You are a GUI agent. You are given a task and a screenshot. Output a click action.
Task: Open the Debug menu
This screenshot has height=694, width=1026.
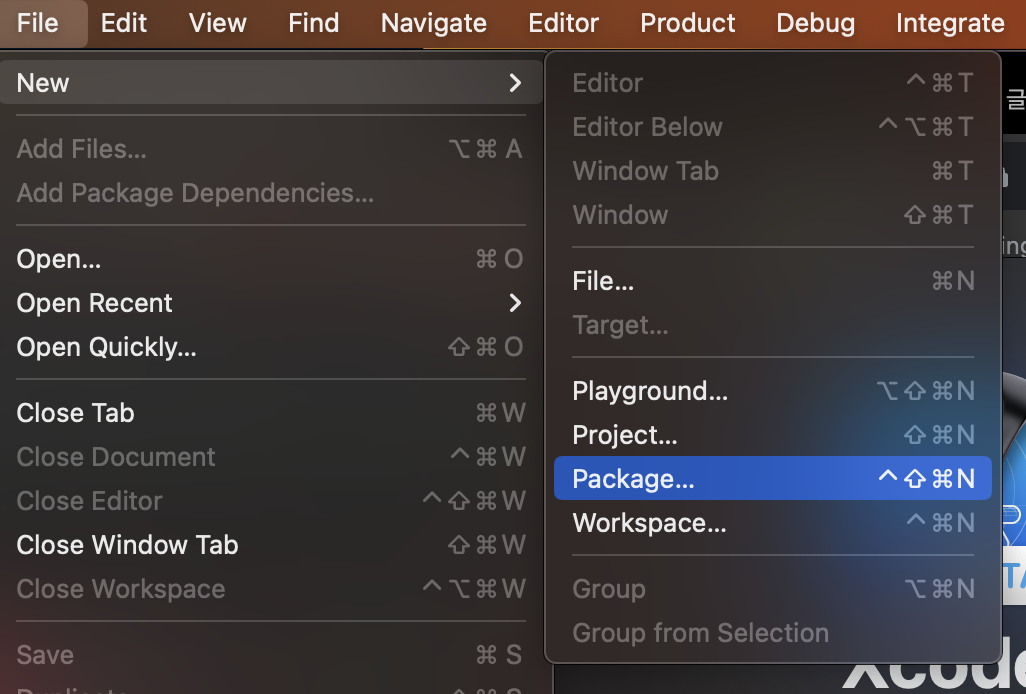click(816, 23)
